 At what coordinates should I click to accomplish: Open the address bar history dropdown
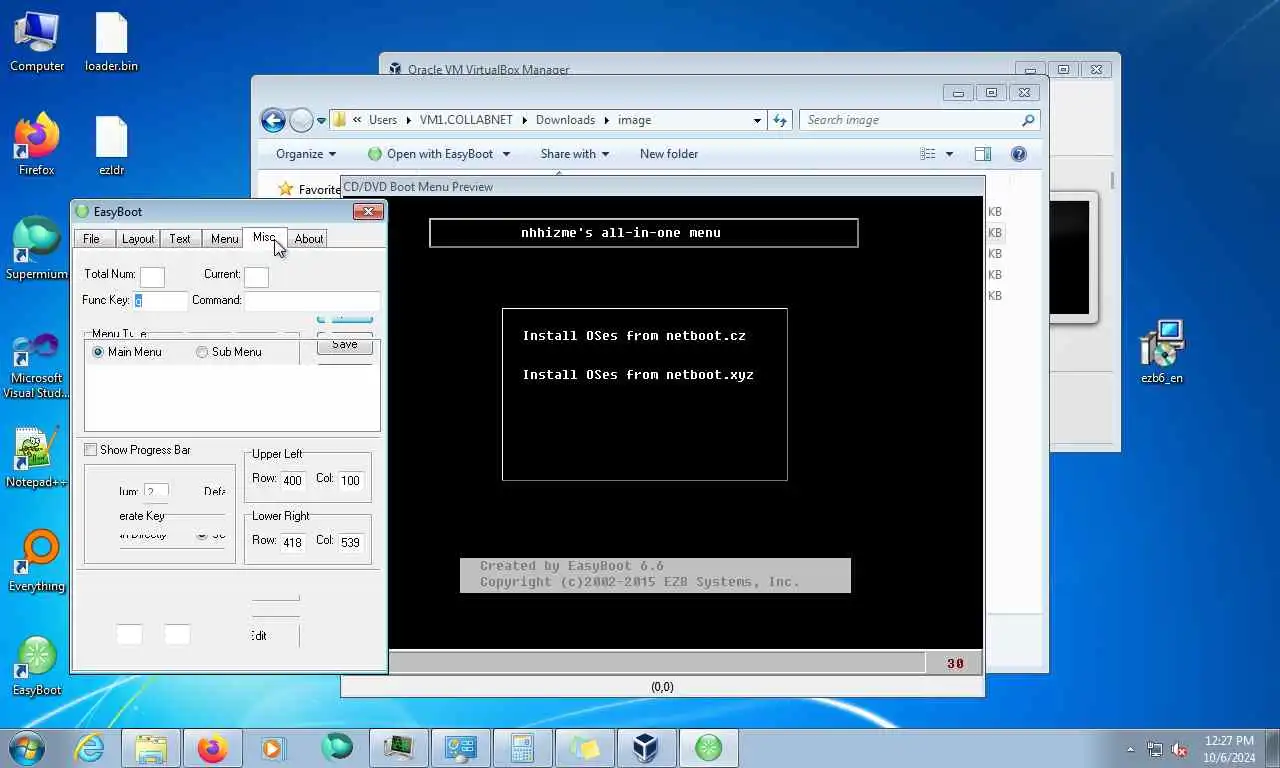coord(757,120)
